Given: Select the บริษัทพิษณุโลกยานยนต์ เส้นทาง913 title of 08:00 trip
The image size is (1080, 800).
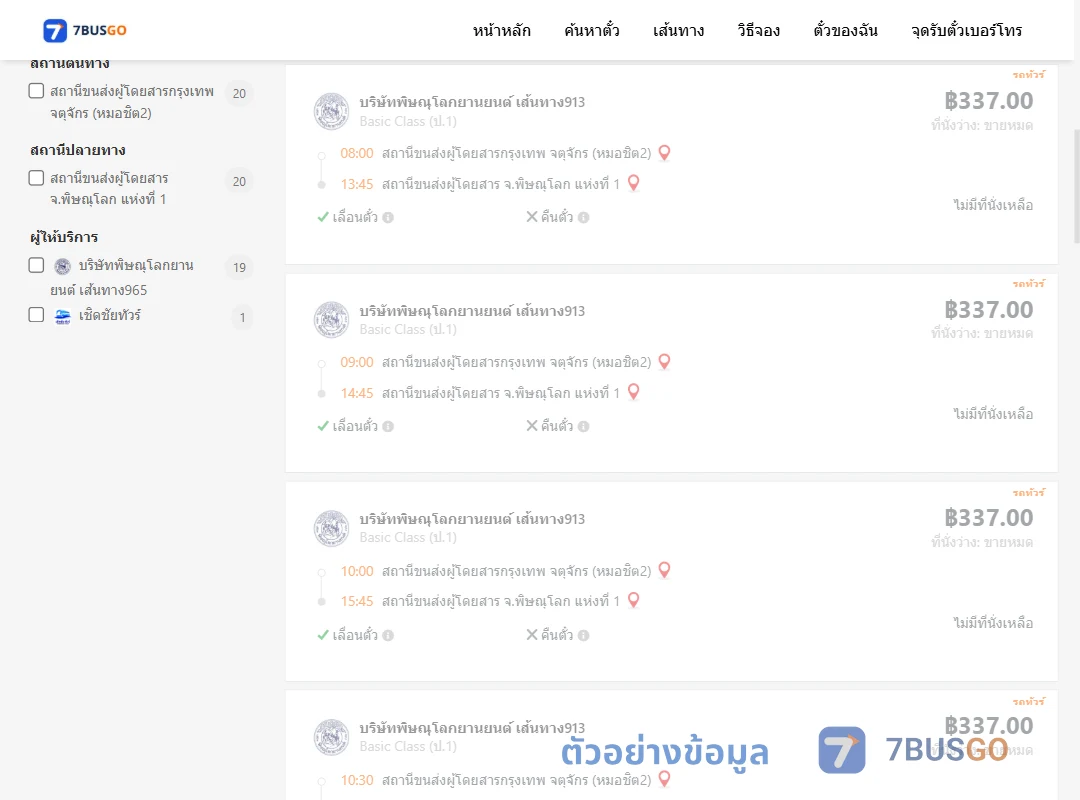Looking at the screenshot, I should 472,102.
